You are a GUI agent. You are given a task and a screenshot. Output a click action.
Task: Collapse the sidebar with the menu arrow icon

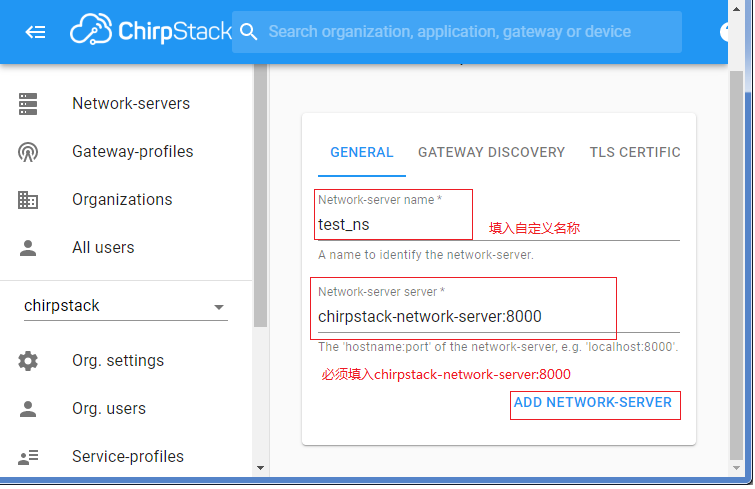35,32
